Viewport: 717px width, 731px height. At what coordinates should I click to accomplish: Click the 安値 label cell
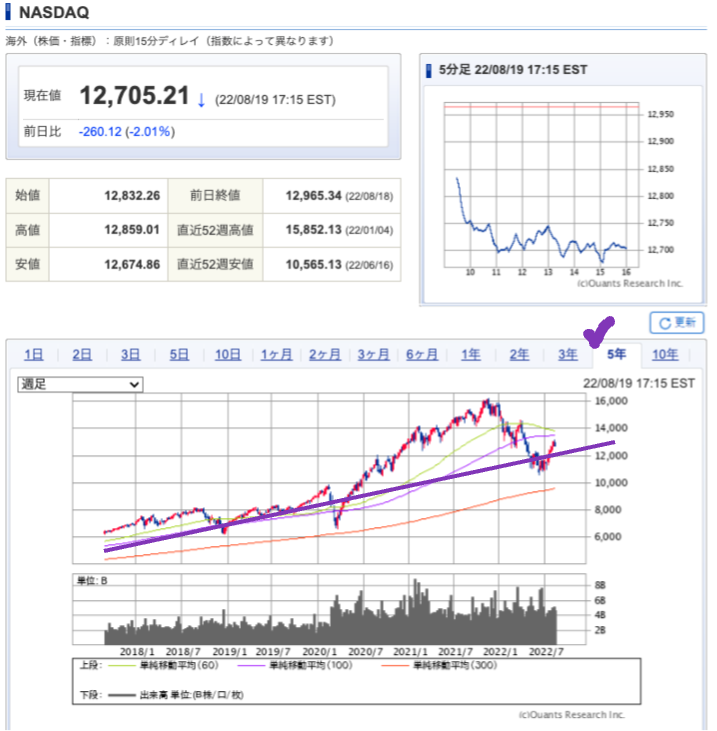point(28,264)
